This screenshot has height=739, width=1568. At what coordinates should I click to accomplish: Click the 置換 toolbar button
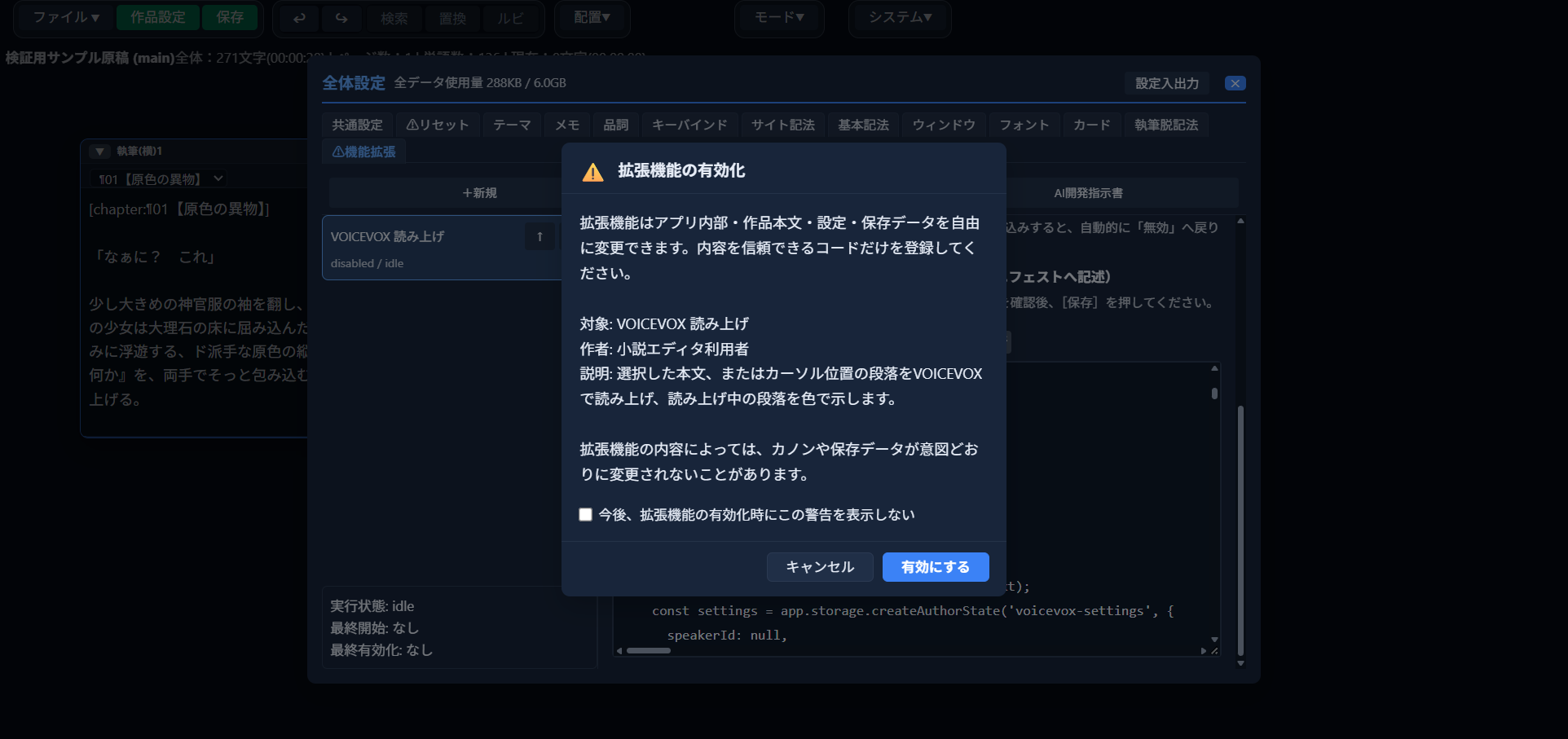click(x=453, y=18)
